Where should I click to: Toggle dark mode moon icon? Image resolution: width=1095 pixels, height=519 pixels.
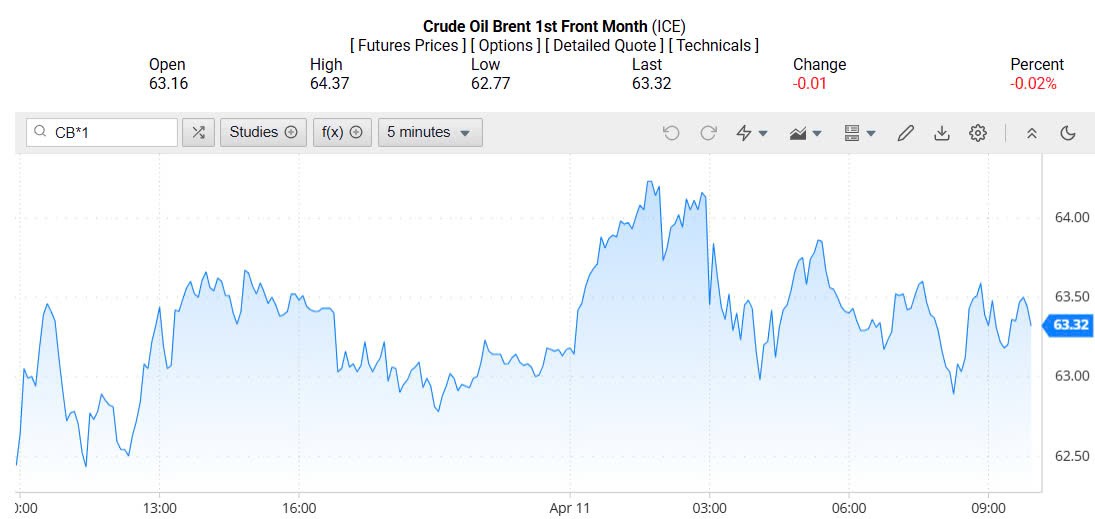coord(1067,133)
